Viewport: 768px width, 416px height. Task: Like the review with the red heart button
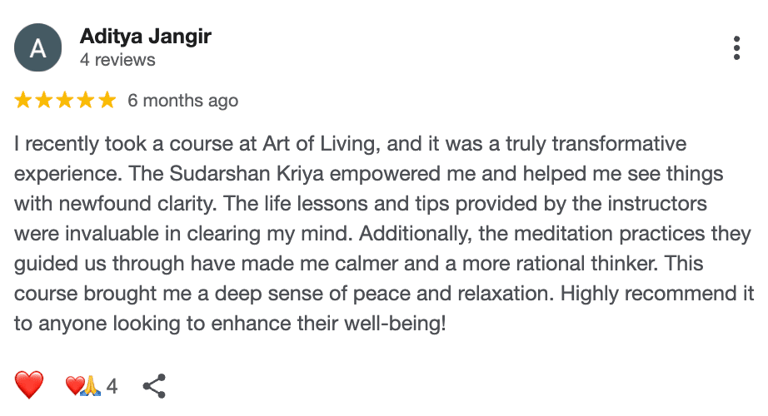pos(29,385)
